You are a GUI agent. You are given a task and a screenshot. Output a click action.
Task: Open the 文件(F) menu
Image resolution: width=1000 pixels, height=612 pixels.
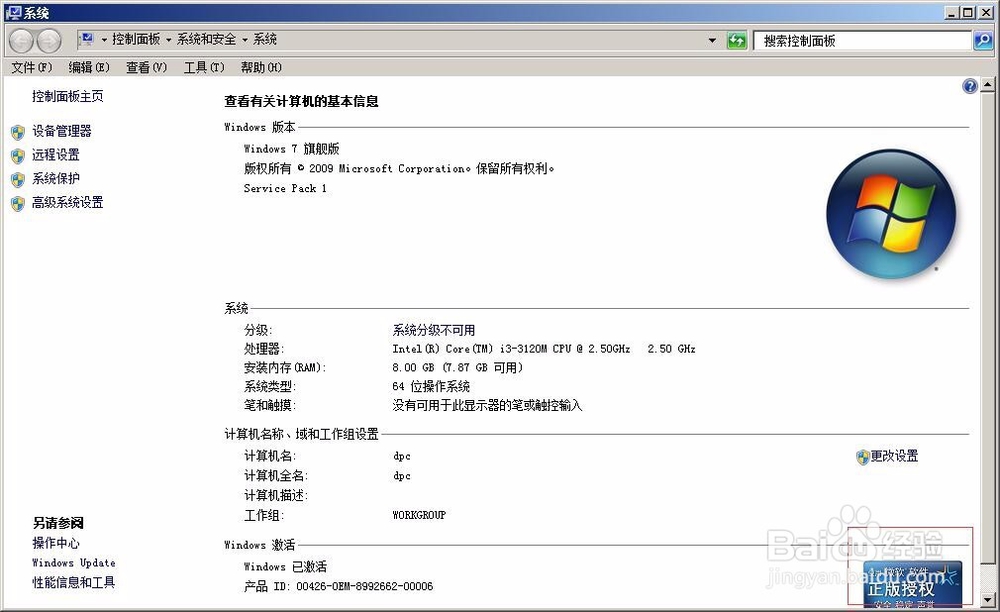click(x=31, y=67)
